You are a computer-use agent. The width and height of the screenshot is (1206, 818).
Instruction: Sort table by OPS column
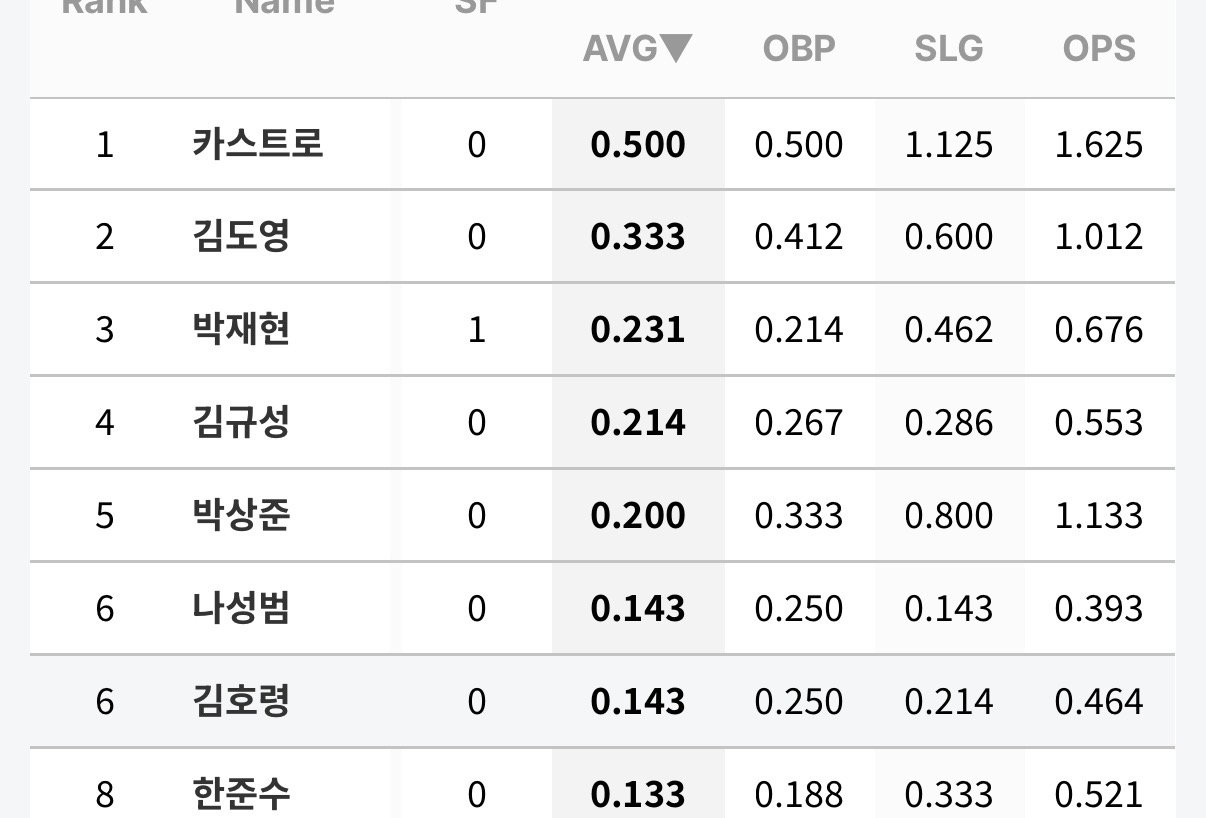[1099, 48]
